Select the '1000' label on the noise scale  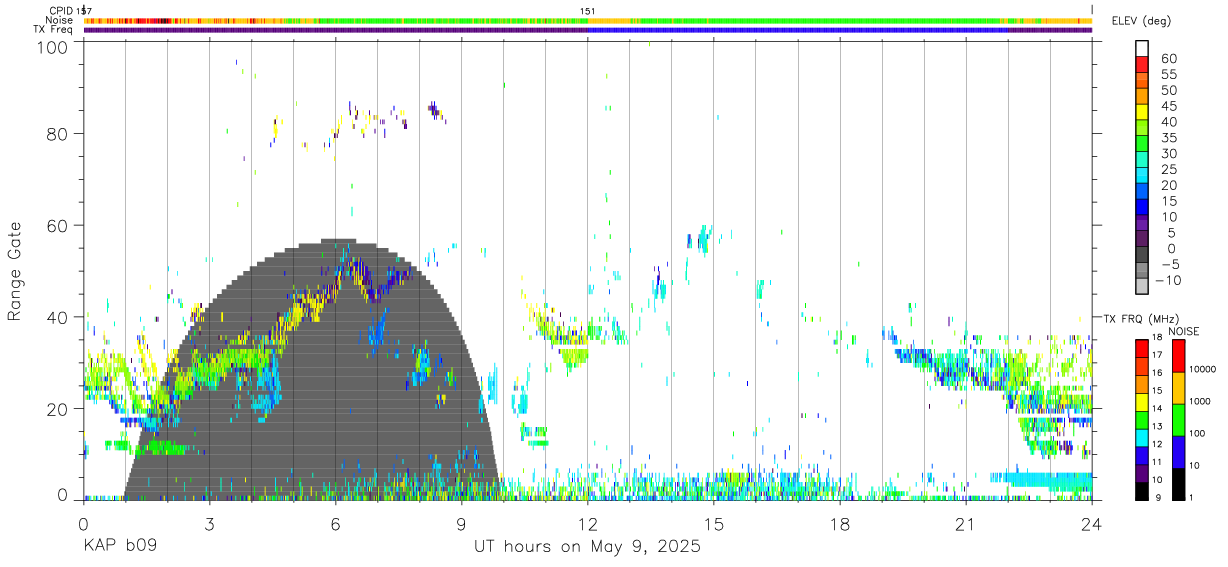click(1201, 401)
